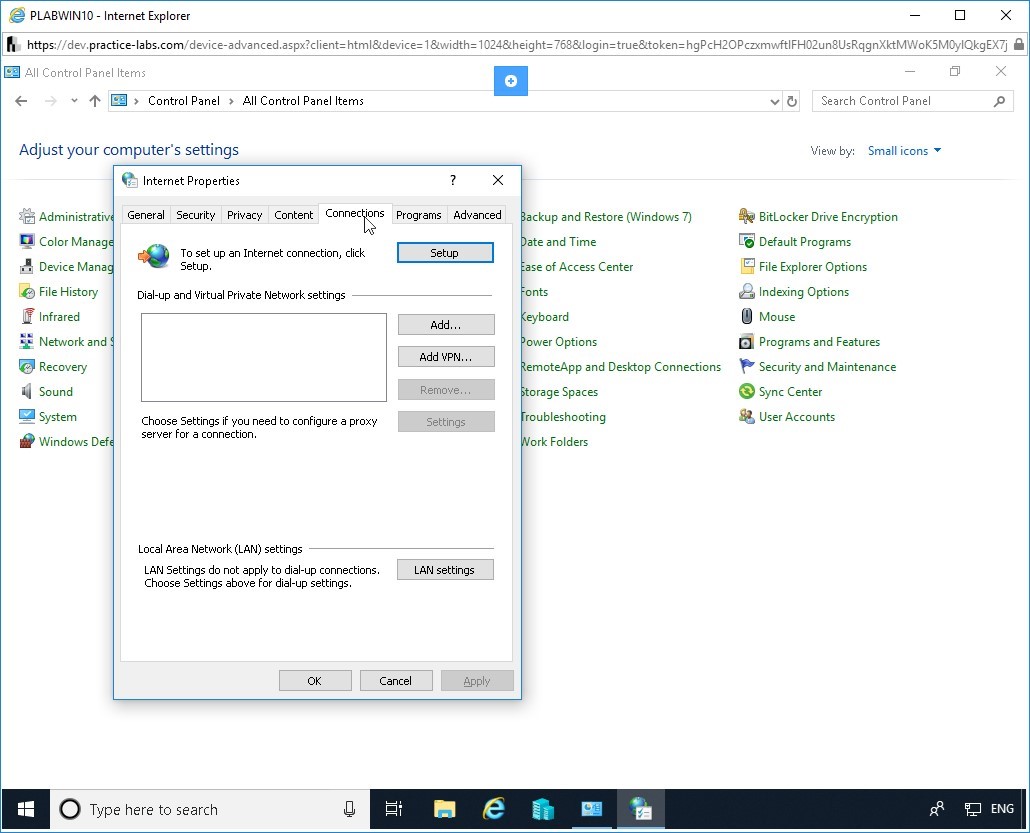This screenshot has height=833, width=1030.
Task: Click the Cortana microphone icon
Action: tap(349, 809)
